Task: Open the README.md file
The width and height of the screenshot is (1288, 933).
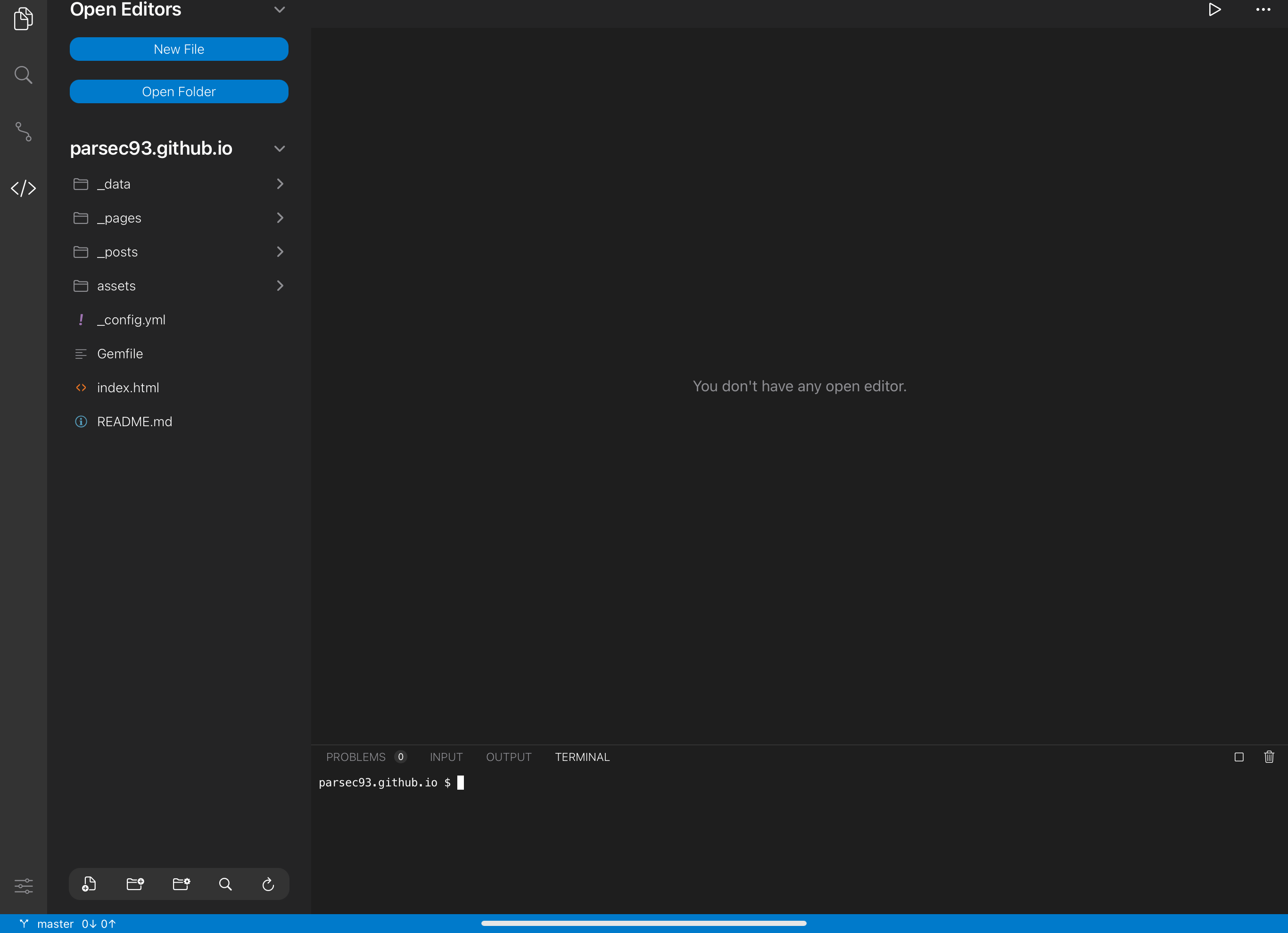Action: [134, 421]
